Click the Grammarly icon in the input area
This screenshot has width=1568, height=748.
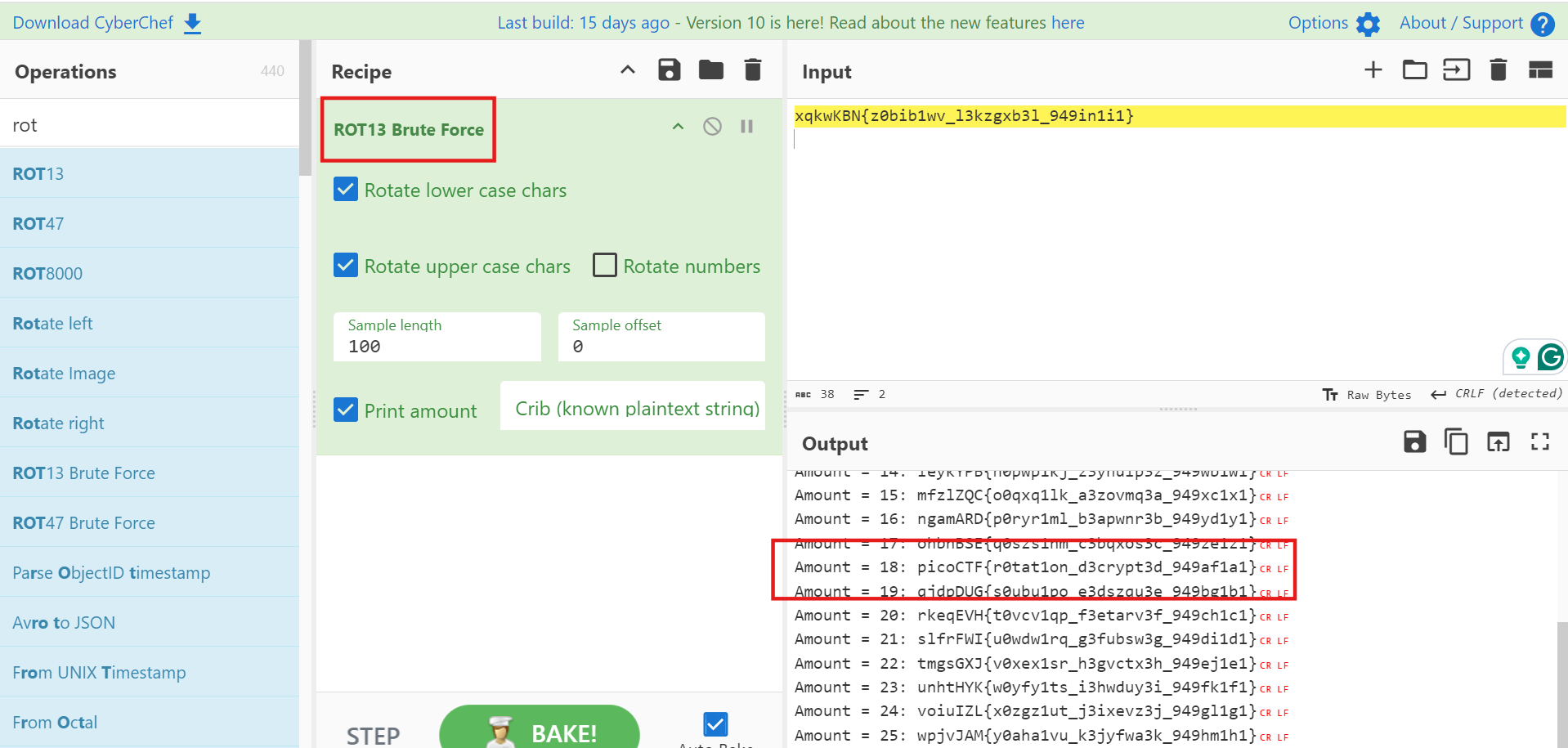[1550, 357]
